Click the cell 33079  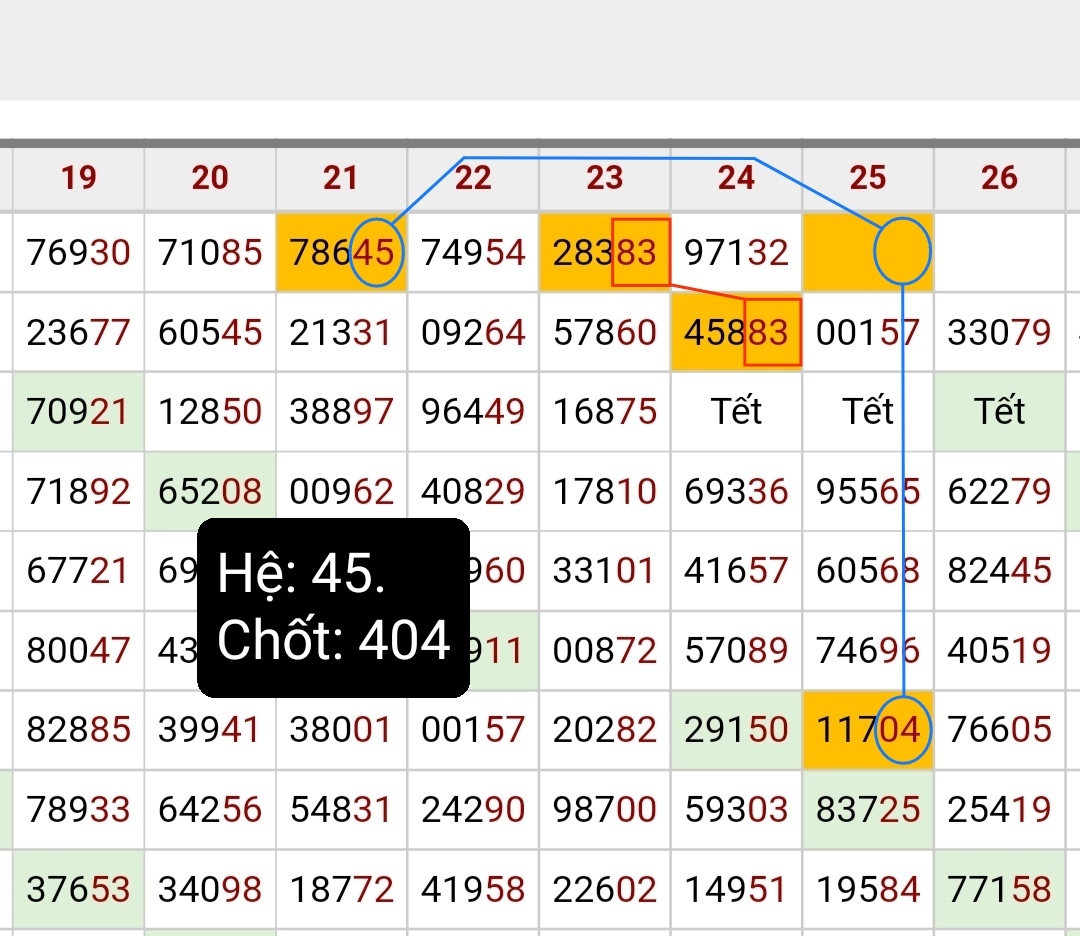(999, 332)
